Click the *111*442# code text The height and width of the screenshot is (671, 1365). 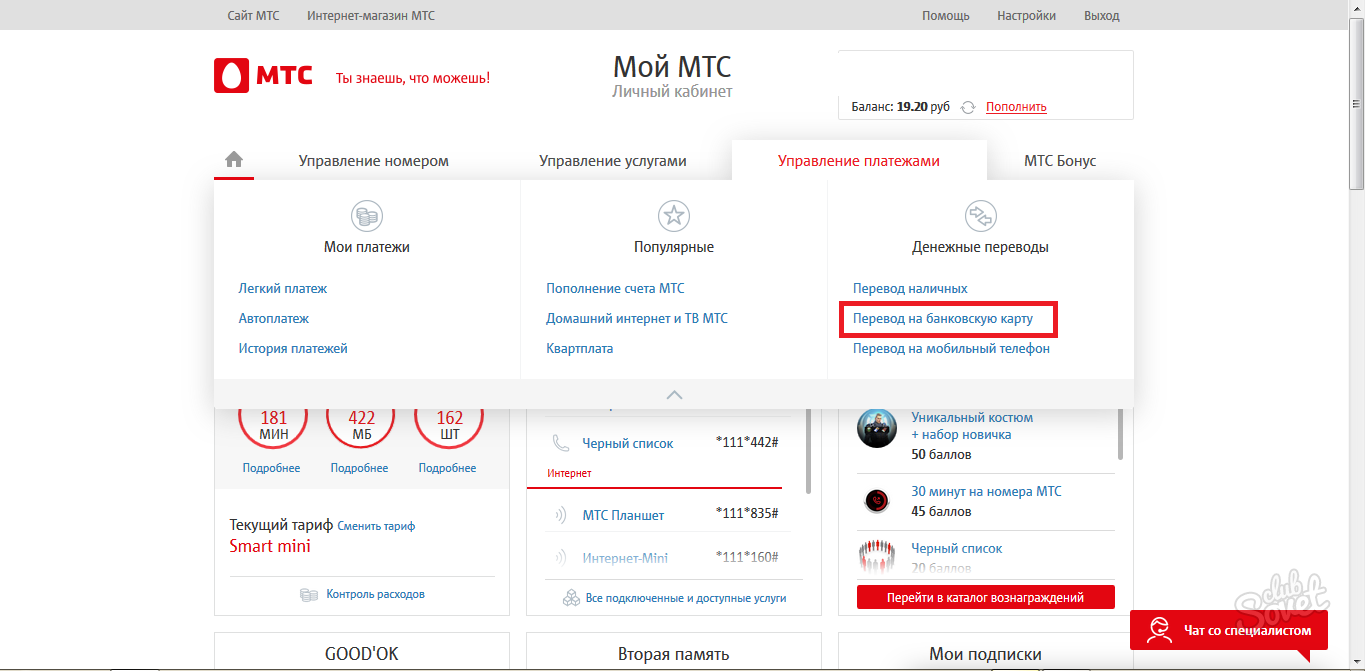pyautogui.click(x=747, y=442)
